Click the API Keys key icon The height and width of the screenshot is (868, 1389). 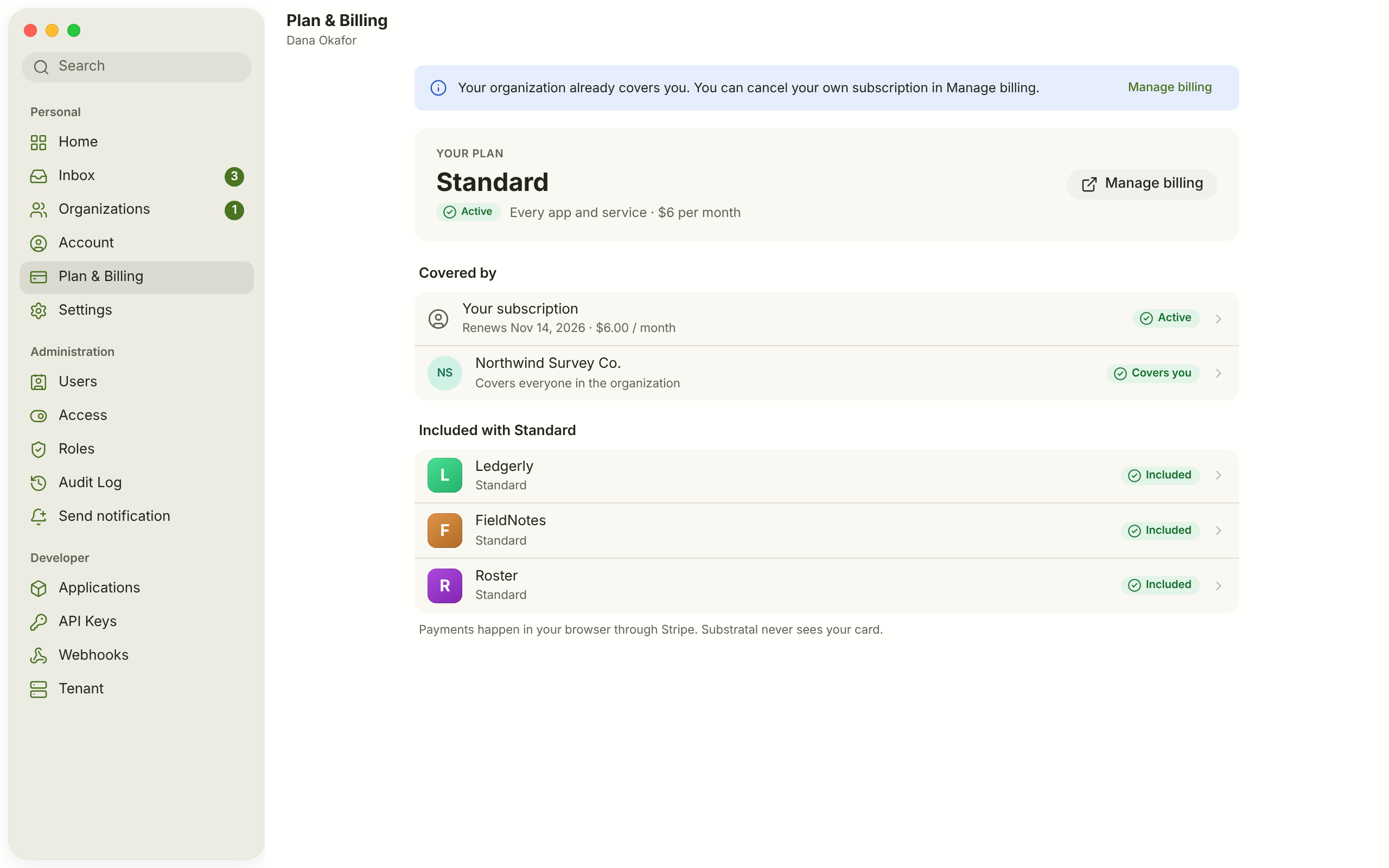point(39,622)
